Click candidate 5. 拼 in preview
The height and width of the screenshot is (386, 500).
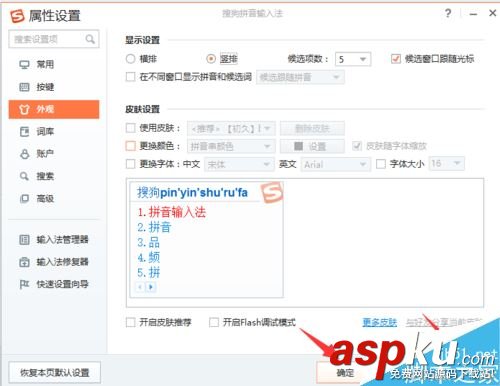point(149,273)
